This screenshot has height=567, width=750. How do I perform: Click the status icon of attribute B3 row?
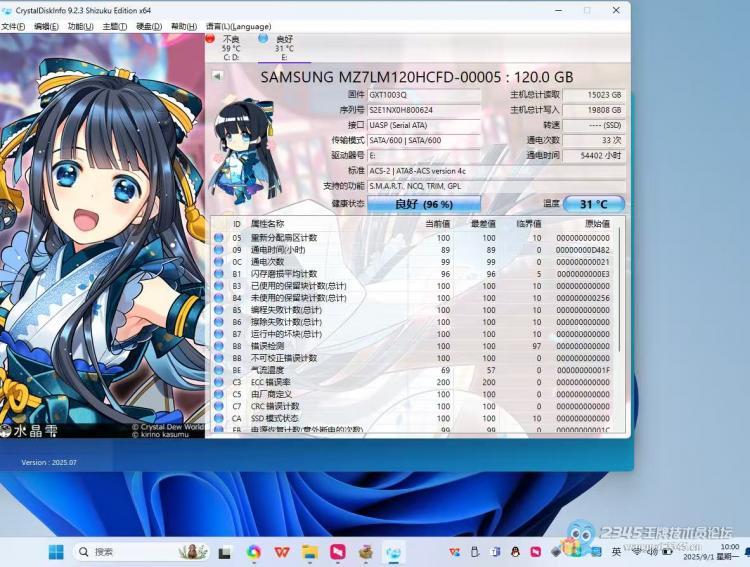coord(219,286)
